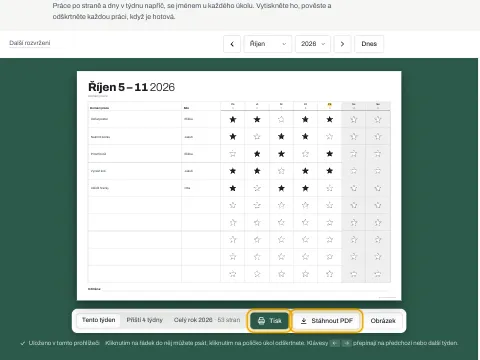Check Wednesday star in fourth chore row
Viewport: 480px width, 360px height.
[281, 171]
